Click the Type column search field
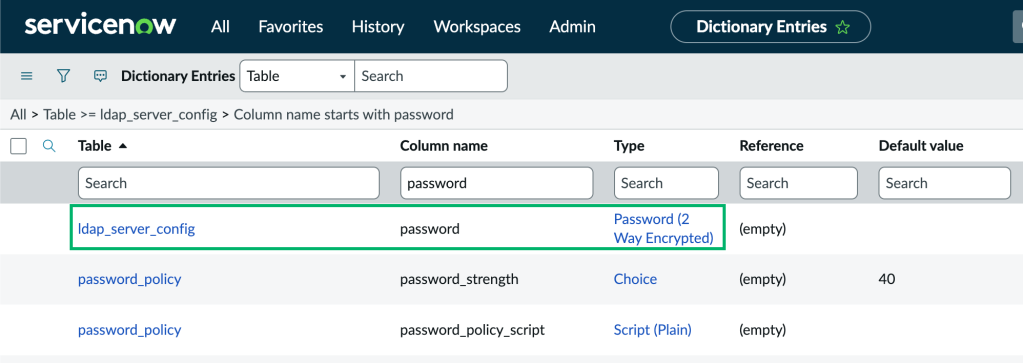Screen dimensions: 1023x363 click(x=666, y=183)
